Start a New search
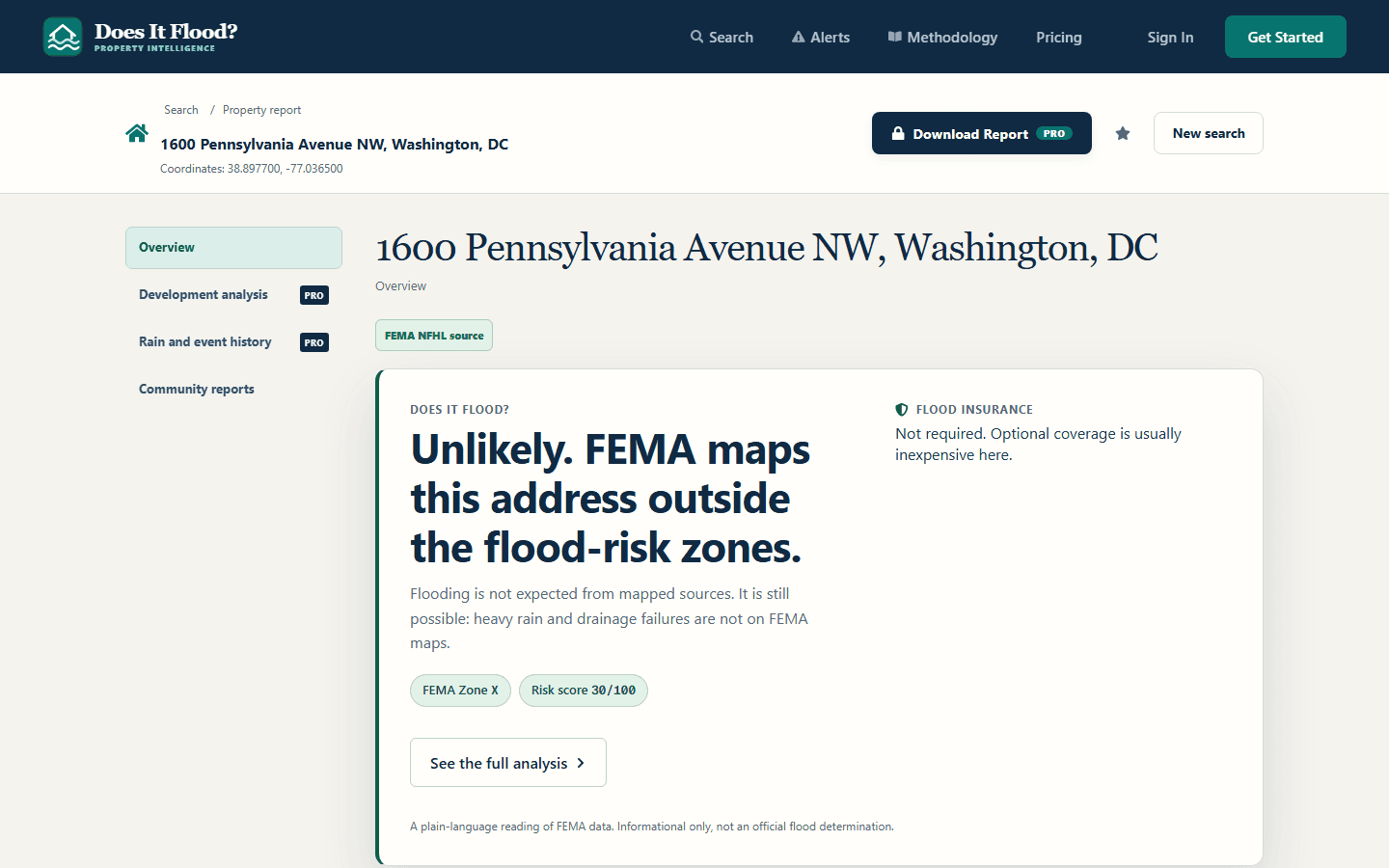 tap(1209, 133)
